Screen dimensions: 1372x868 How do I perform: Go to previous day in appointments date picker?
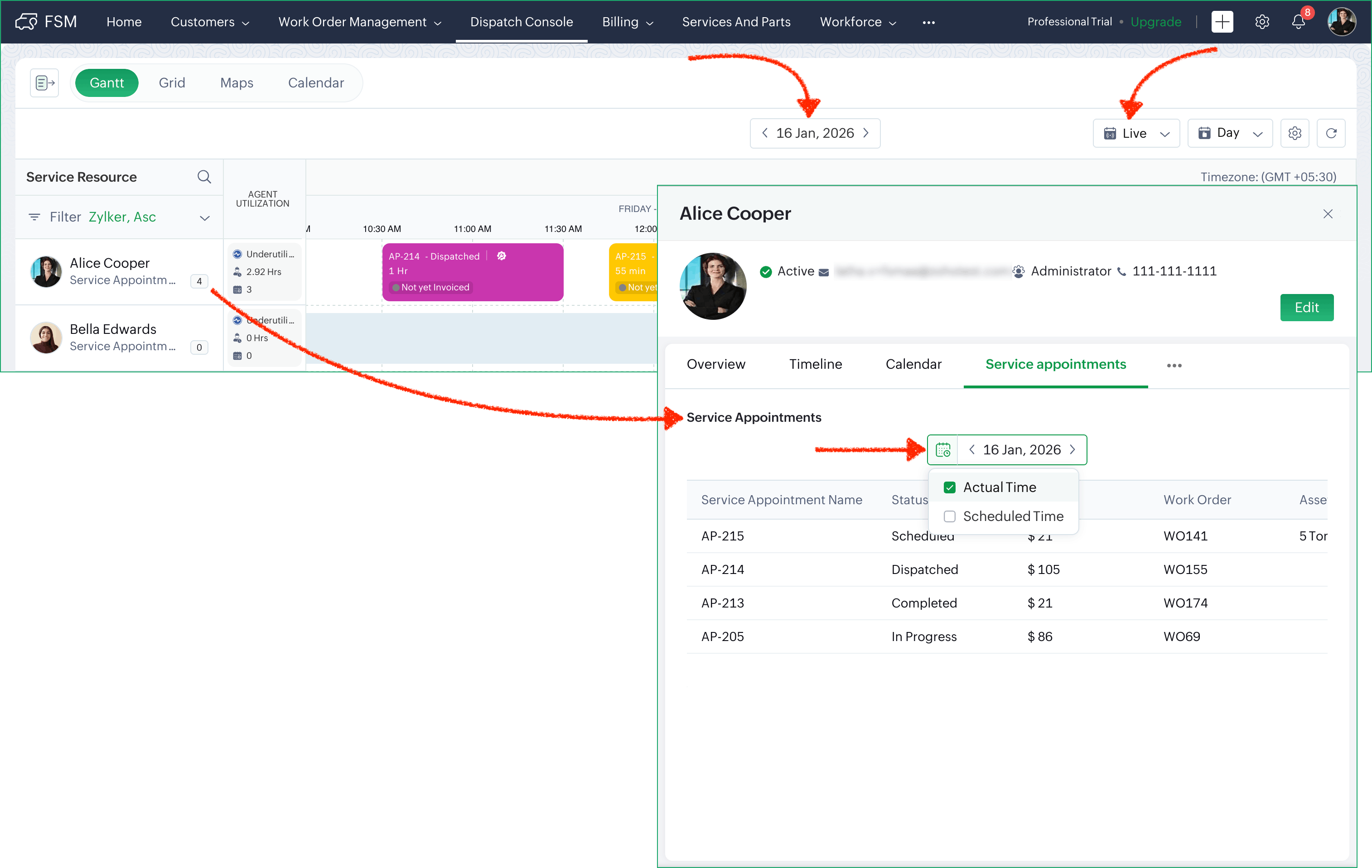click(x=972, y=450)
